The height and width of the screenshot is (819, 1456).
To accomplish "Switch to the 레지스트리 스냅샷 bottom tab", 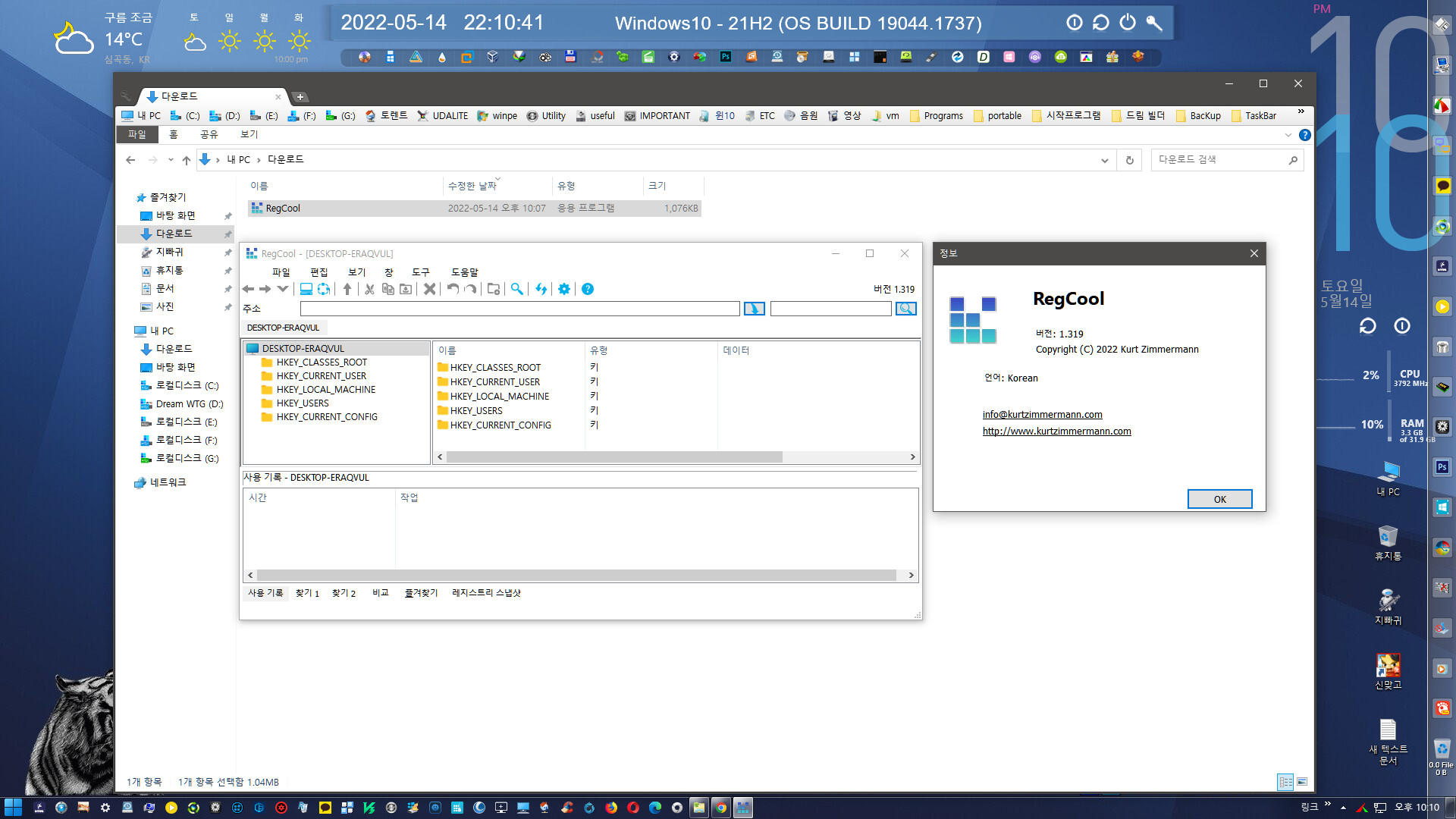I will tap(486, 593).
